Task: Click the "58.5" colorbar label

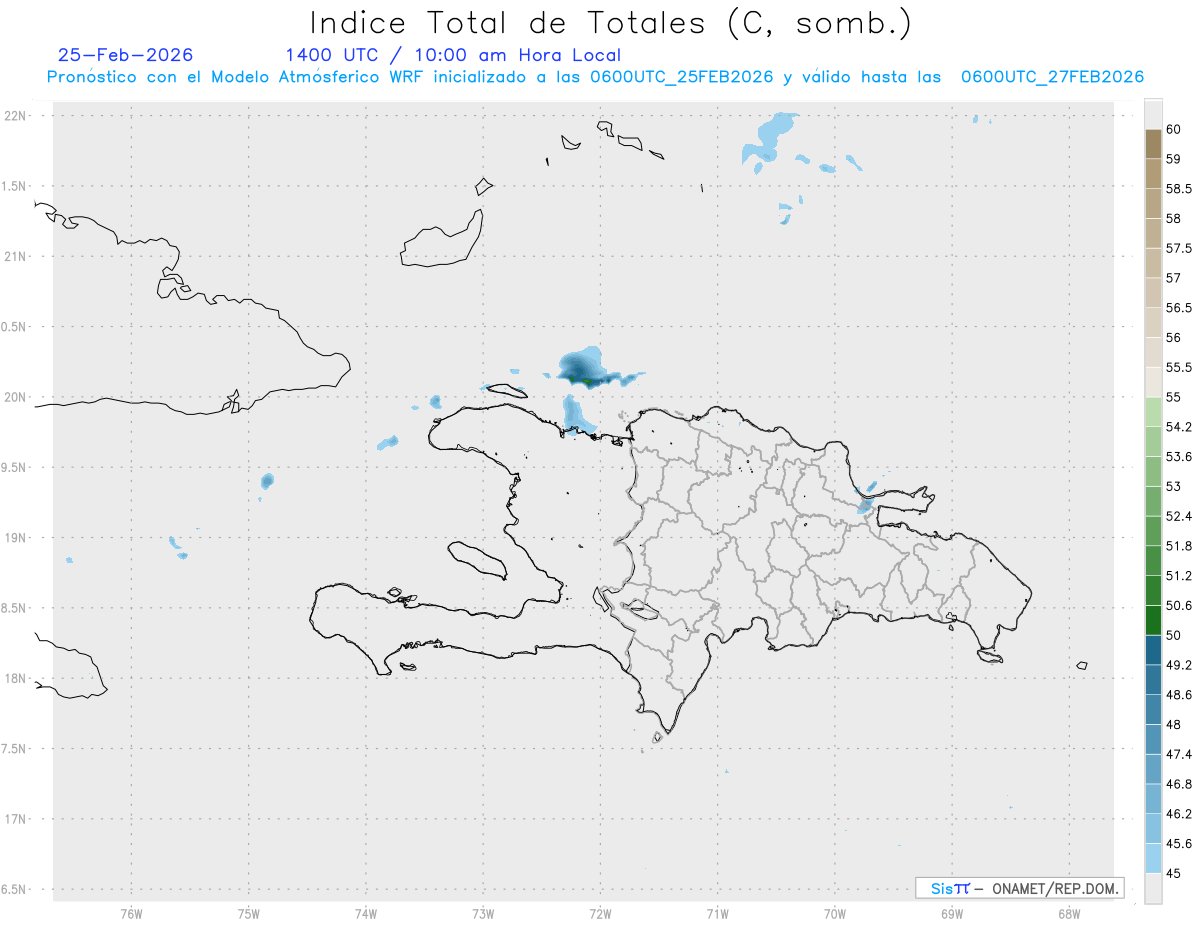Action: tap(1178, 189)
